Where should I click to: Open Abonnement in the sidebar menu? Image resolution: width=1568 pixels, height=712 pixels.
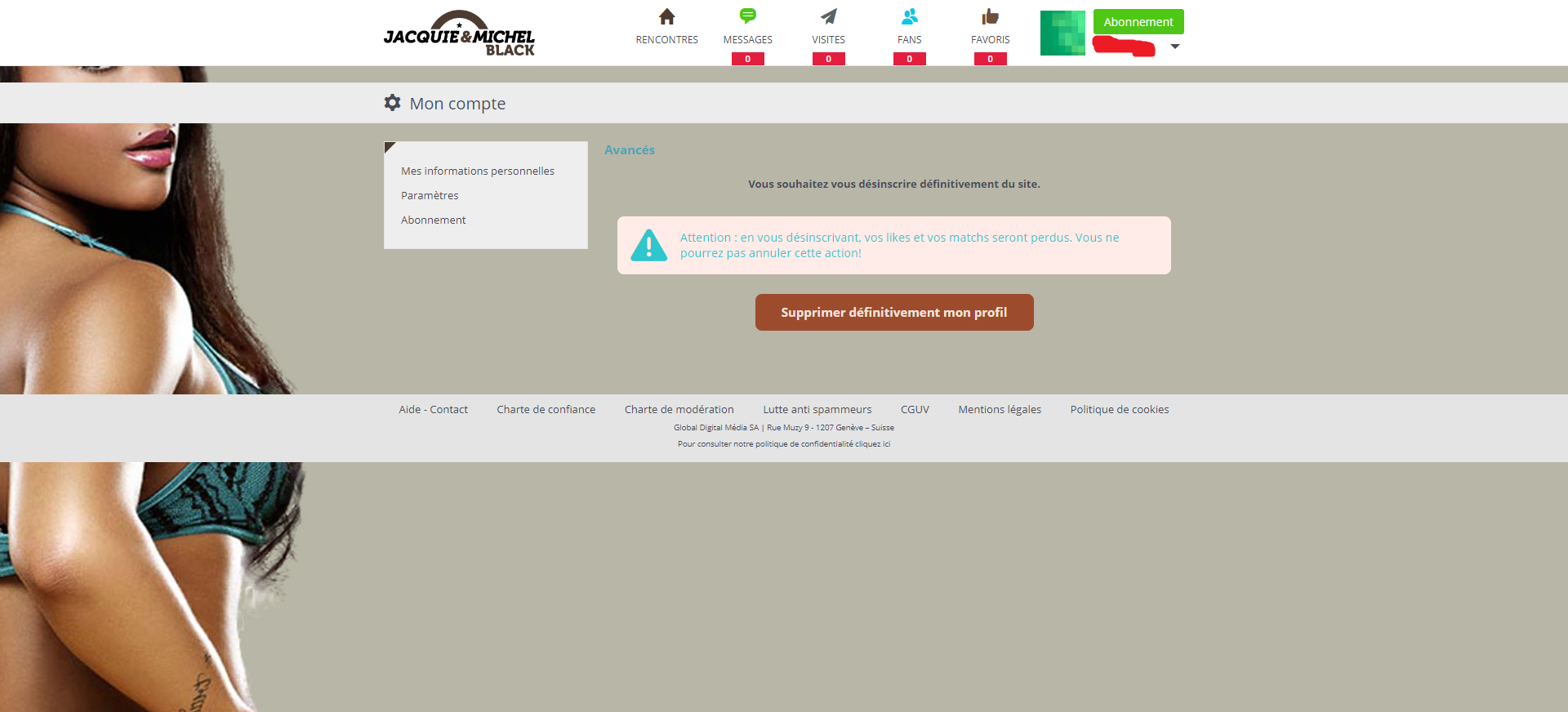434,220
